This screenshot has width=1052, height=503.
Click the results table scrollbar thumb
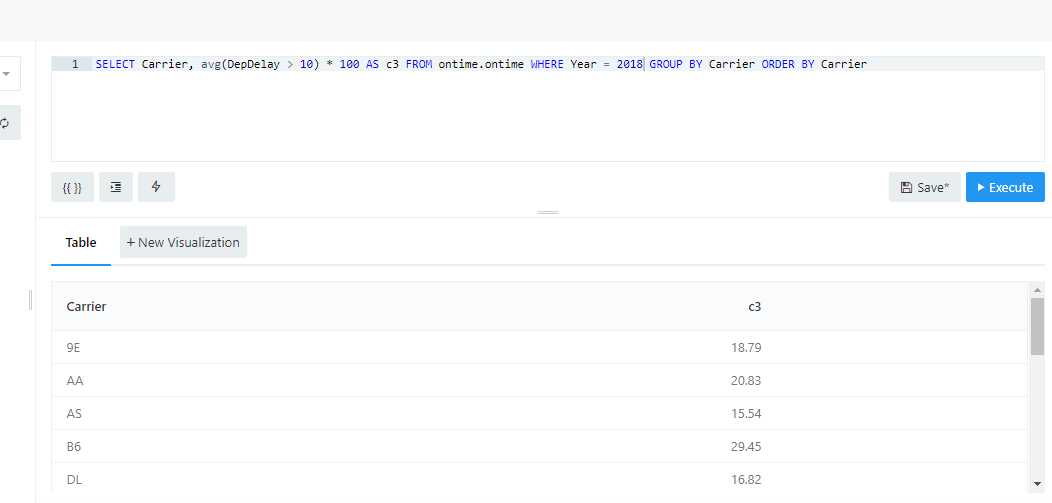click(x=1037, y=326)
